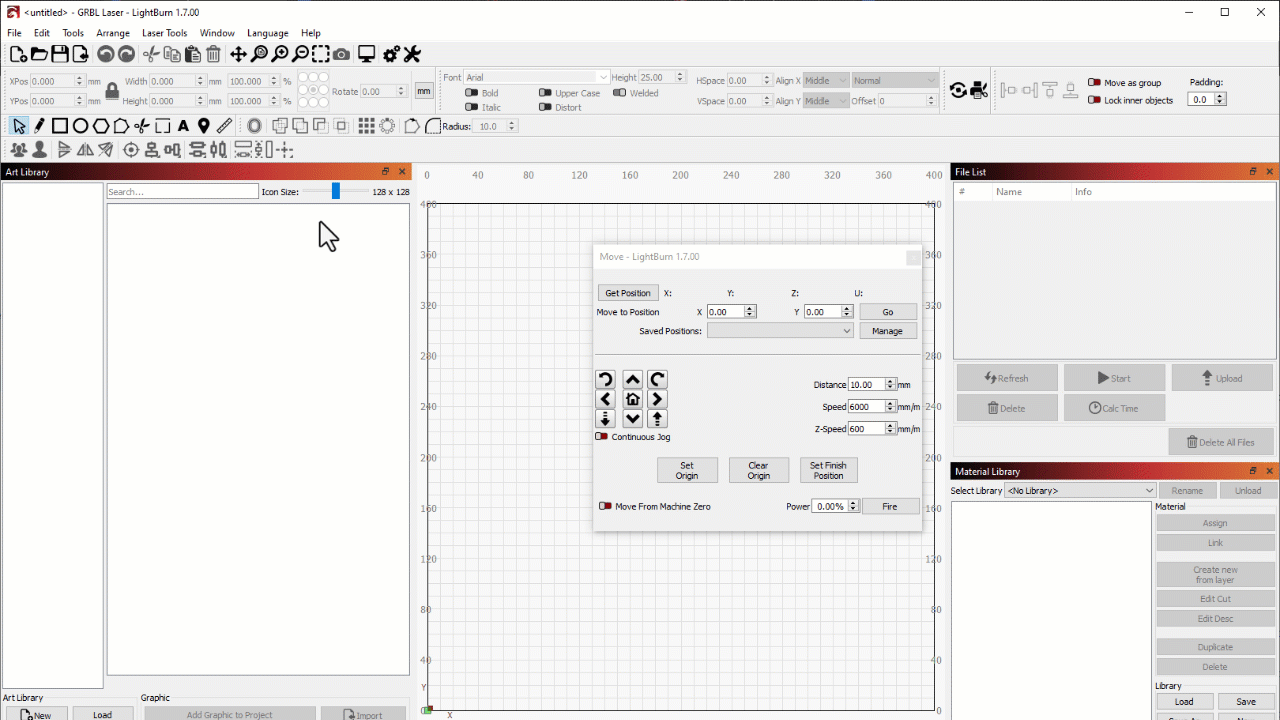Click the Art Library search field
Viewport: 1280px width, 720px height.
[181, 191]
